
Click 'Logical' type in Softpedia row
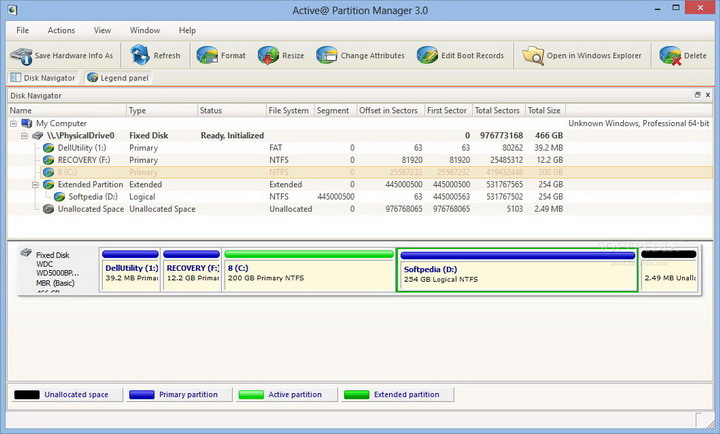(142, 197)
